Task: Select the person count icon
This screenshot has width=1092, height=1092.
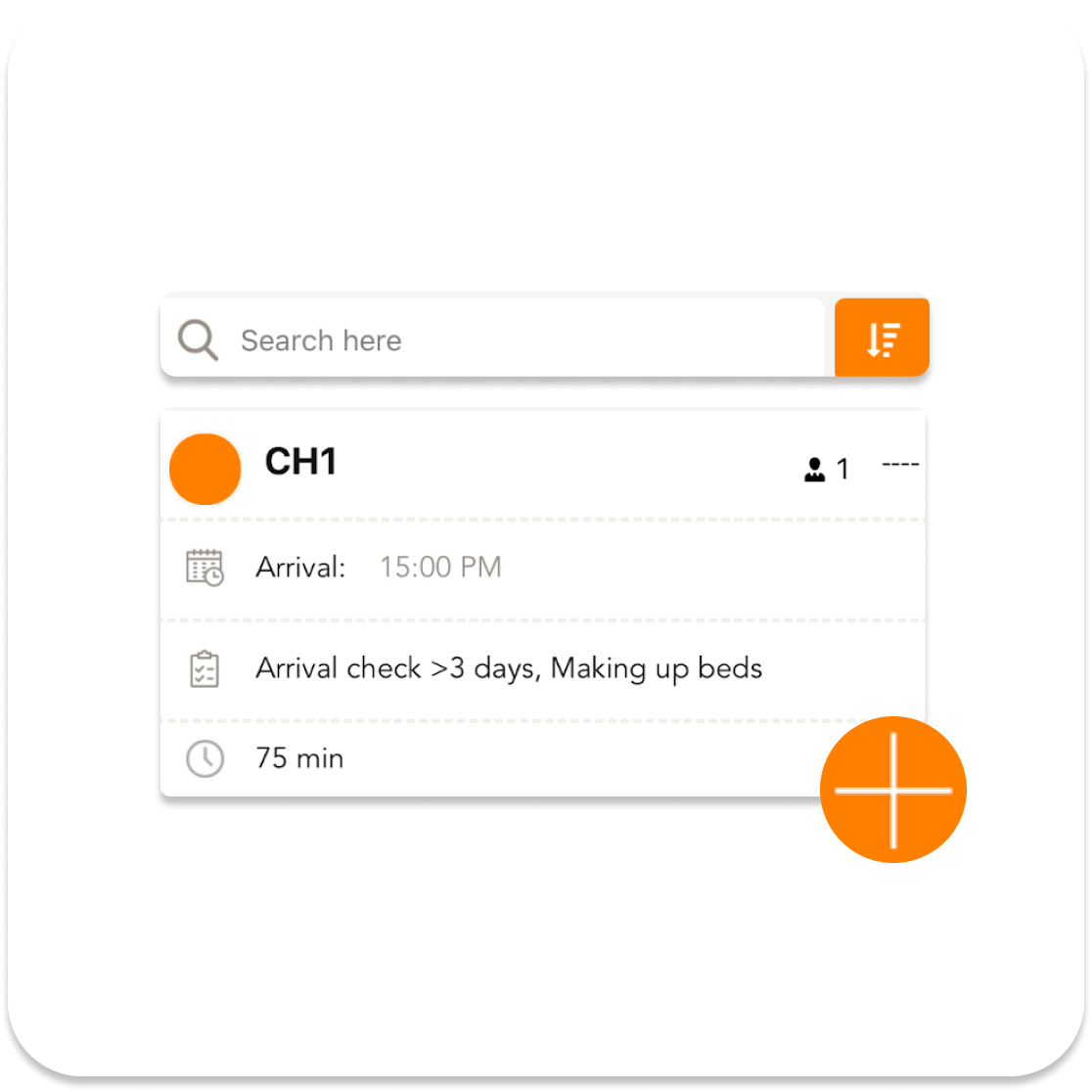Action: pyautogui.click(x=814, y=470)
